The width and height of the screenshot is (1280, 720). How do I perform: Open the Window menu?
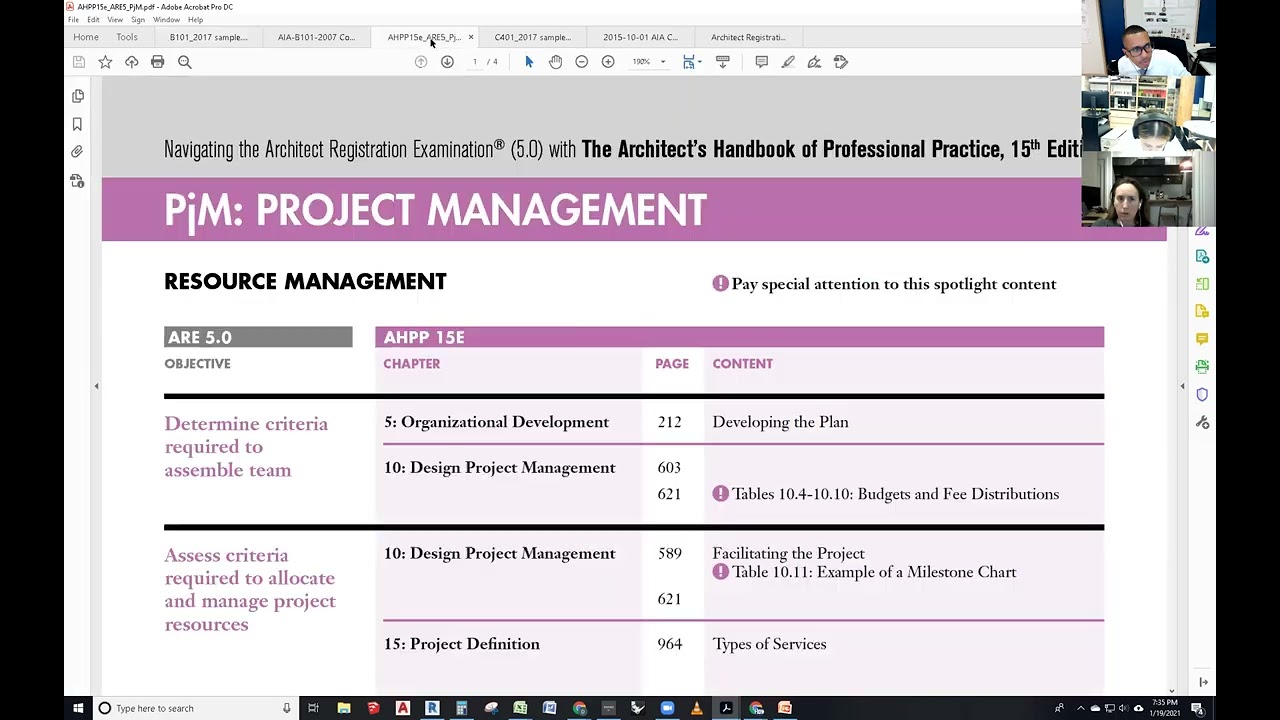[x=166, y=20]
